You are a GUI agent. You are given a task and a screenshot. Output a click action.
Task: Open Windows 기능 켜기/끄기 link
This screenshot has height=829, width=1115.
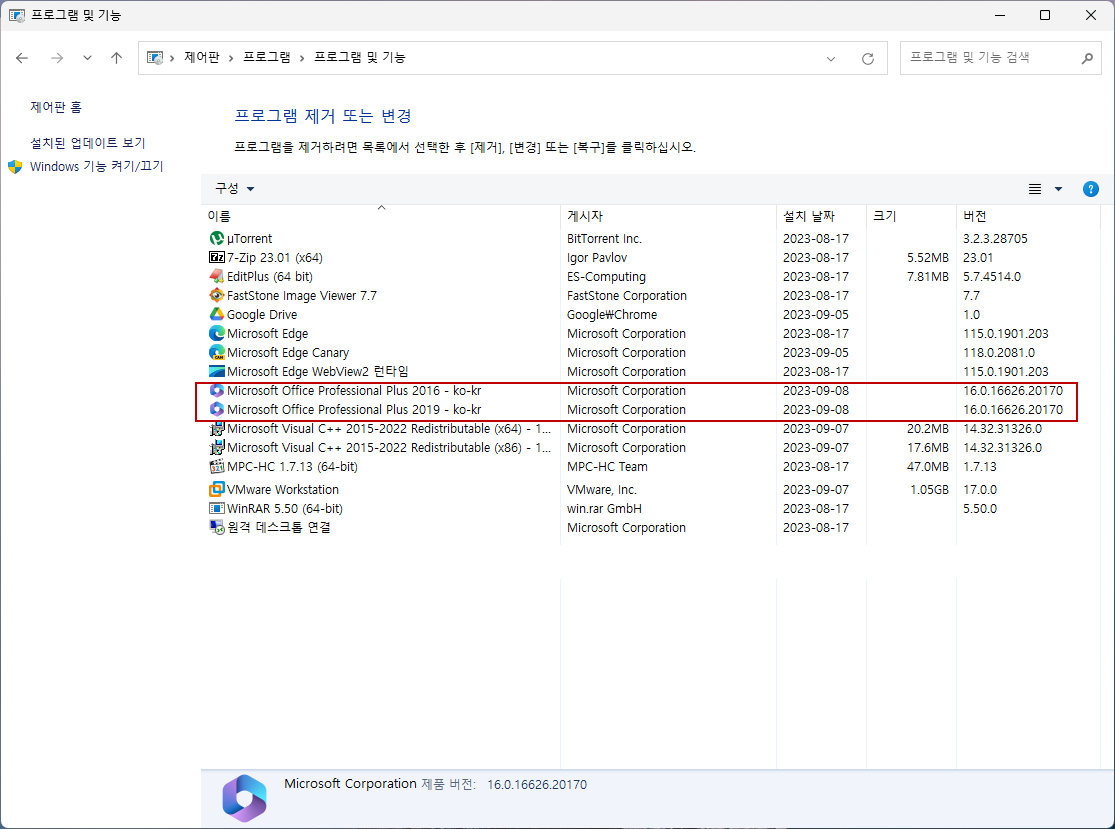click(x=97, y=166)
